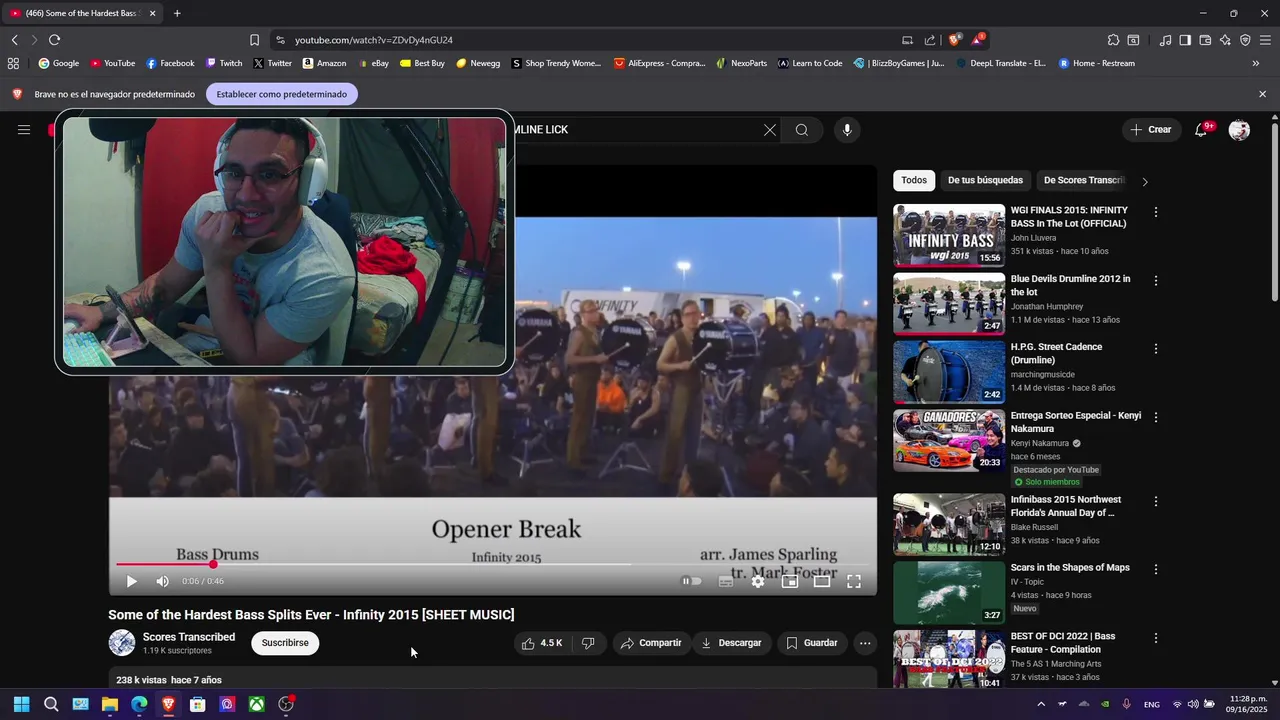Open Windows Start menu
The width and height of the screenshot is (1280, 720).
(21, 704)
